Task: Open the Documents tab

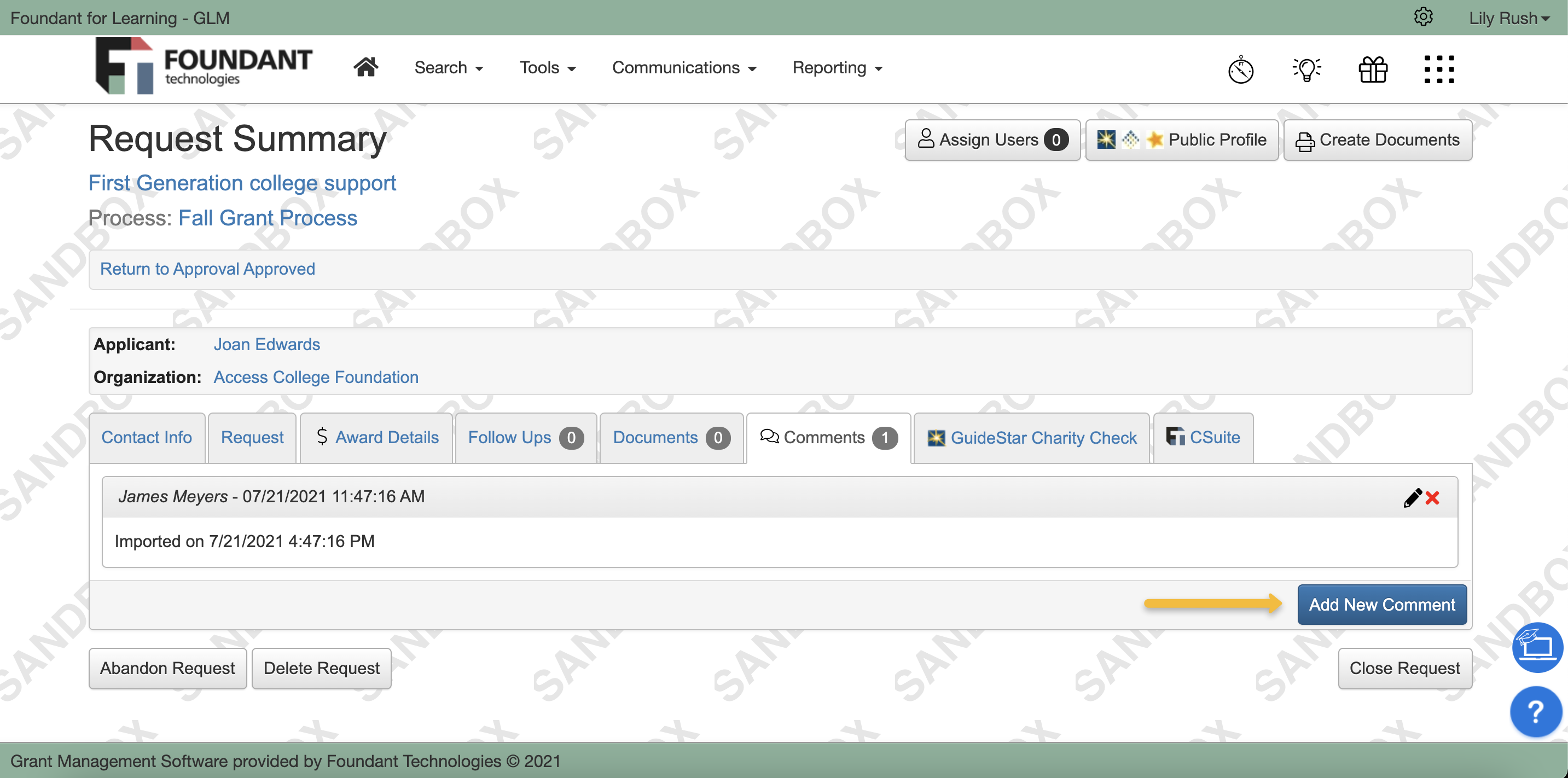Action: pyautogui.click(x=671, y=437)
